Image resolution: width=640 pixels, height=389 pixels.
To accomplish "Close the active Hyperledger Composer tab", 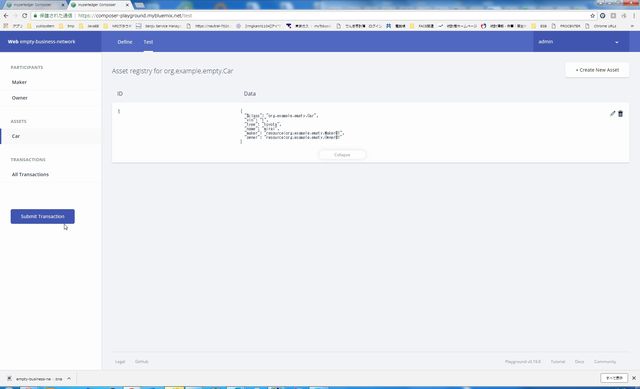I will coord(127,5).
